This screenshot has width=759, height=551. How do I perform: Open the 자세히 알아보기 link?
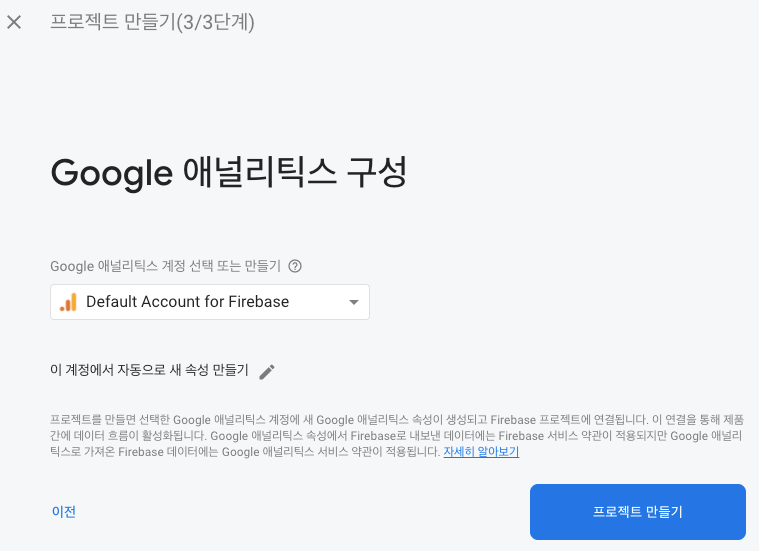point(481,452)
